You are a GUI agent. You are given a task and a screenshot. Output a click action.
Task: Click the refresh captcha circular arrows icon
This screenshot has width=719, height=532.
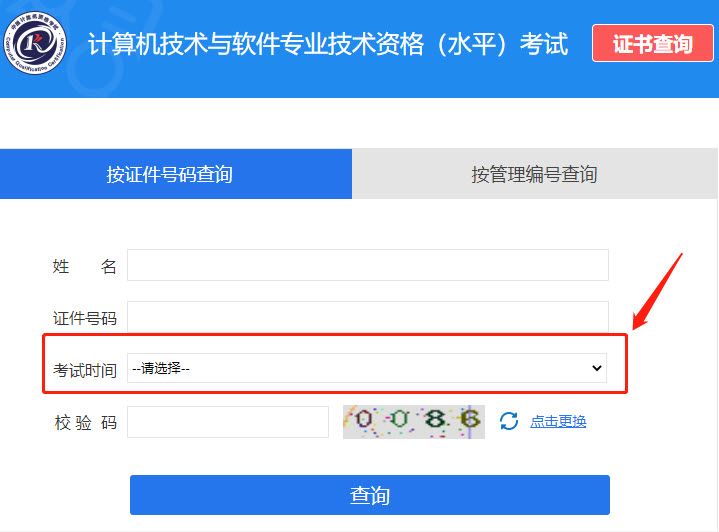click(509, 421)
